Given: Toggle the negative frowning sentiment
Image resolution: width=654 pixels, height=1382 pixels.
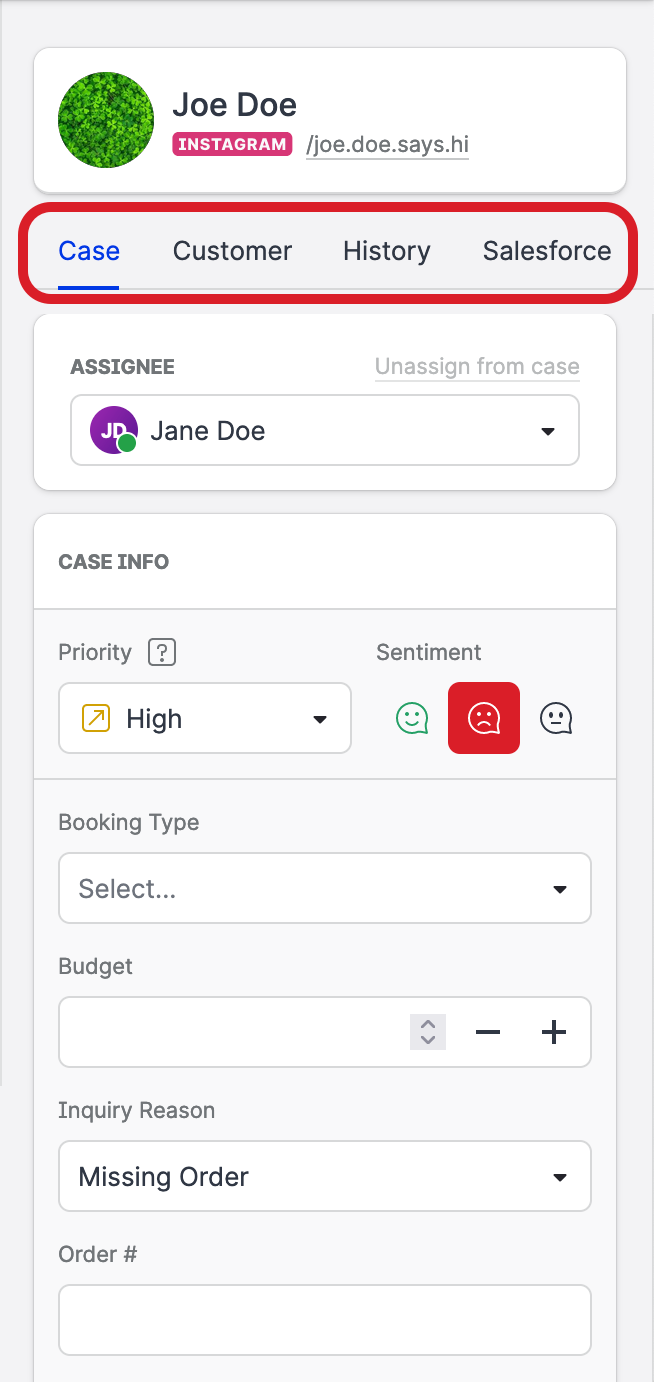Looking at the screenshot, I should pyautogui.click(x=484, y=718).
